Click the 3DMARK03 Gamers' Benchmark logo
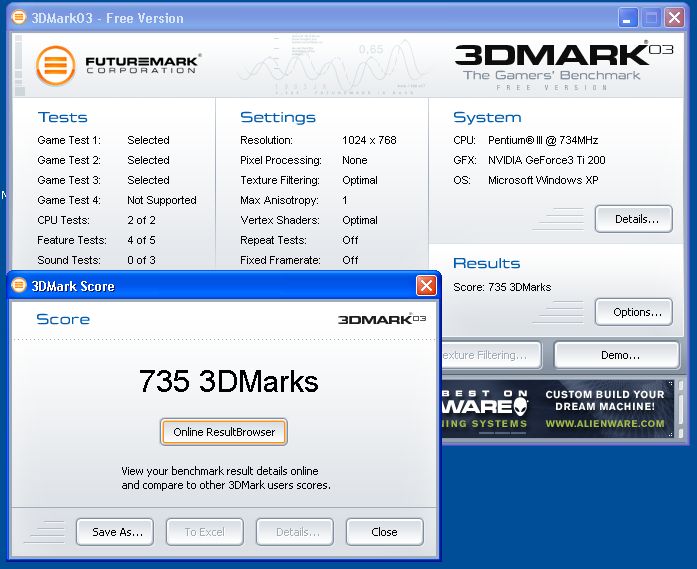697x569 pixels. pyautogui.click(x=564, y=66)
